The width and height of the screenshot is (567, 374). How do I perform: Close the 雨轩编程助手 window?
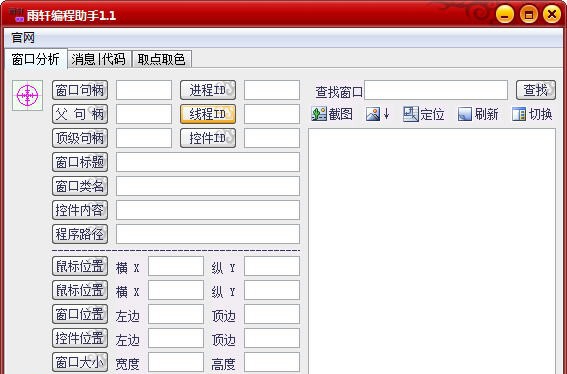click(552, 14)
